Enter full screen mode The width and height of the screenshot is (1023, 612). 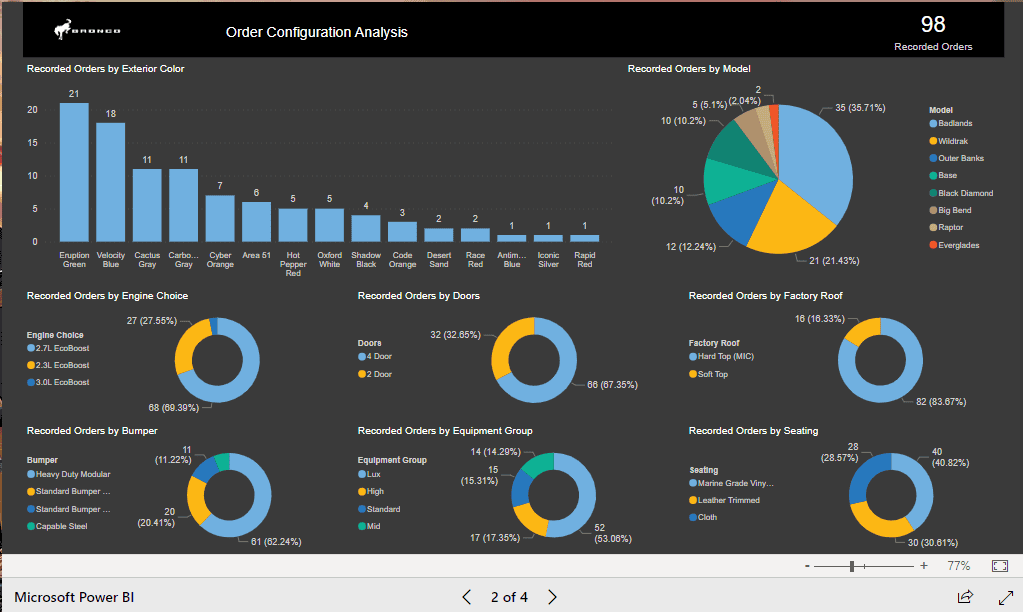coord(1006,596)
